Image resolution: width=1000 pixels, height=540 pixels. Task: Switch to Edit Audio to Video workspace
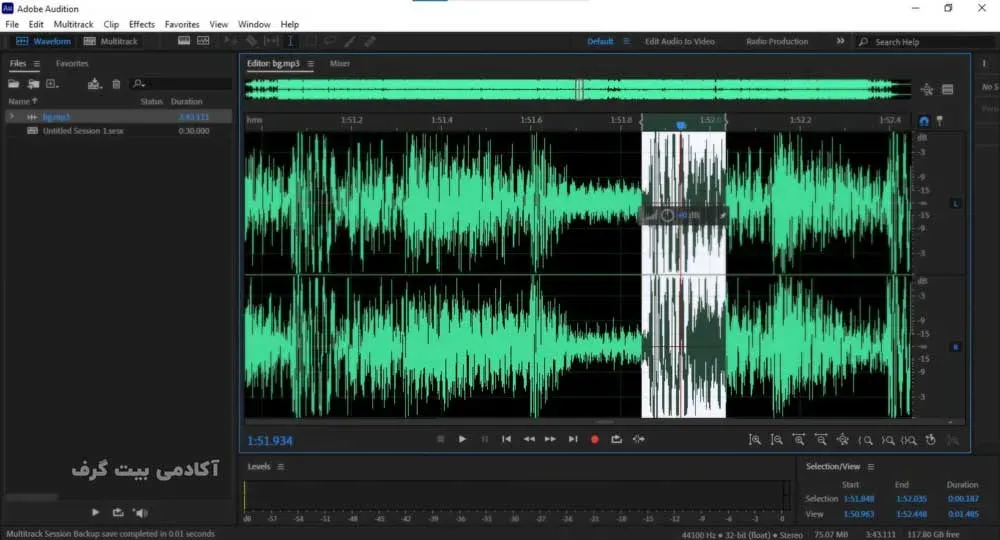point(680,41)
